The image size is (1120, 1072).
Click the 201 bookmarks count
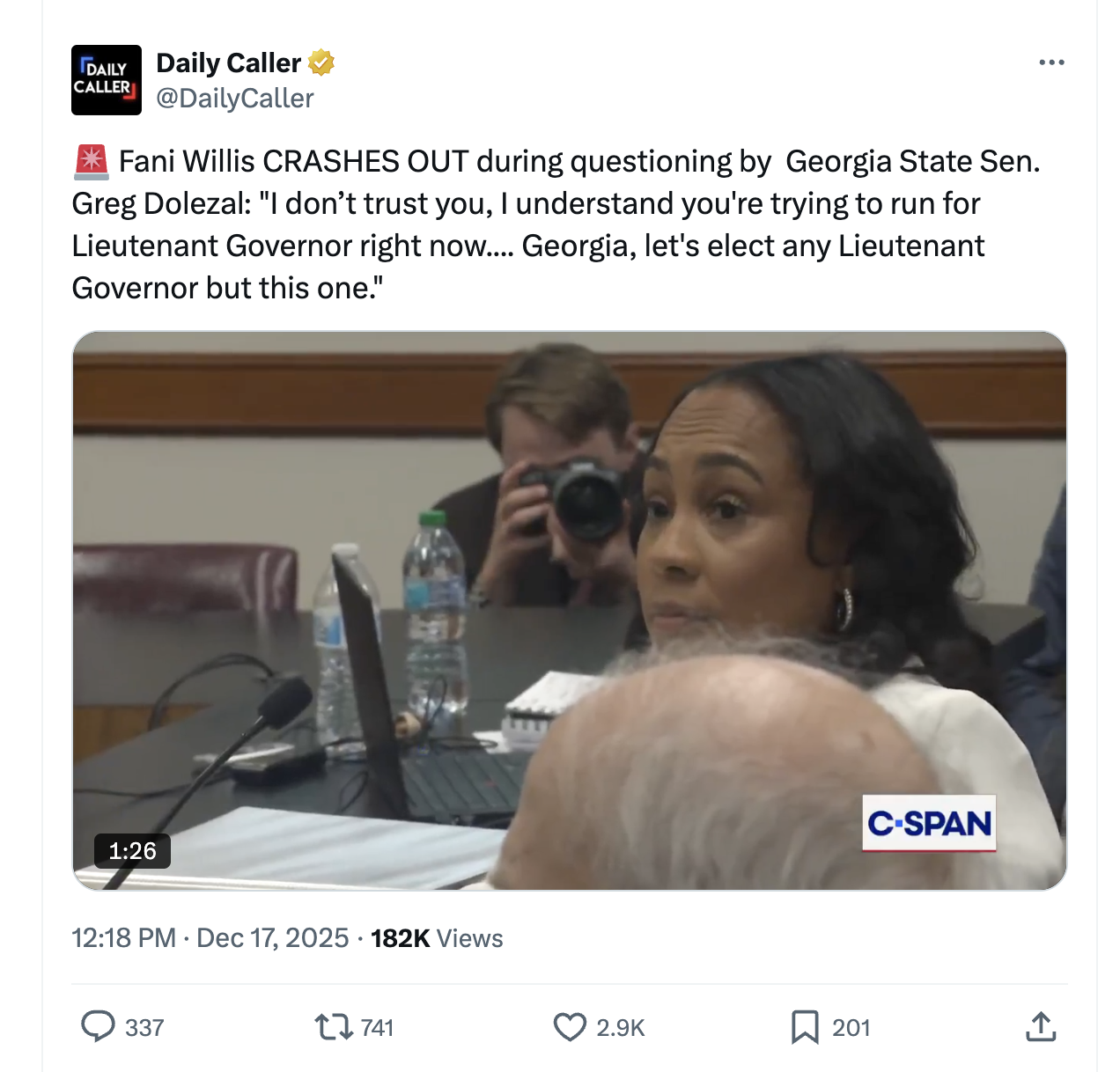(851, 1028)
